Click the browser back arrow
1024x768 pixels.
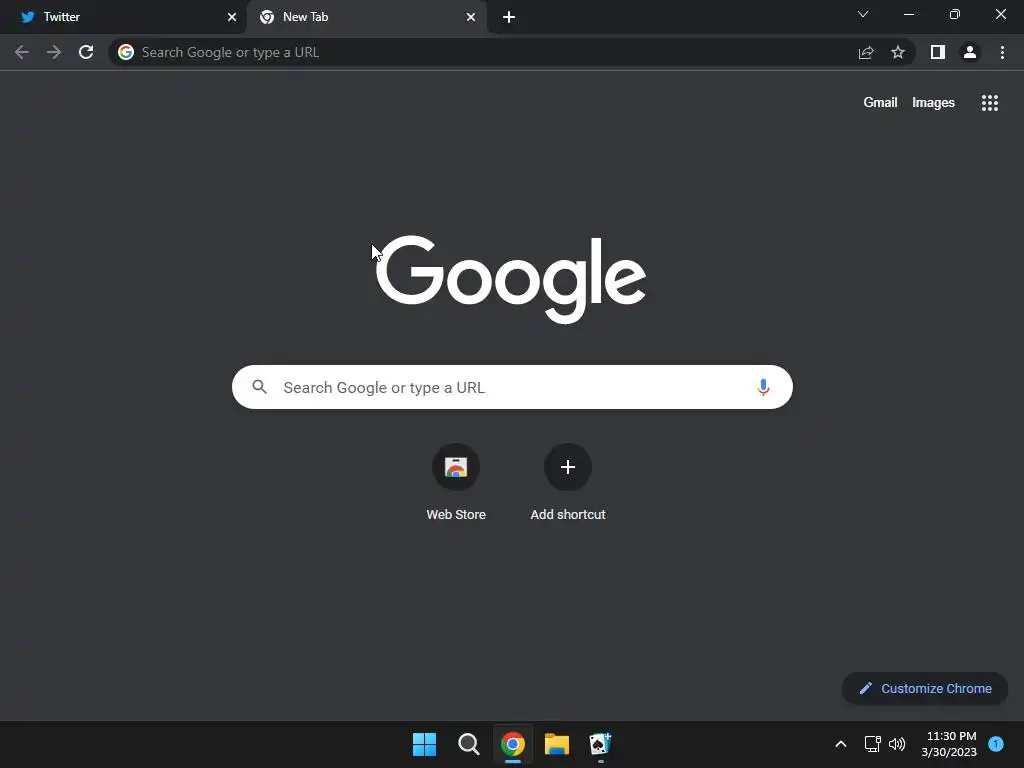click(22, 52)
